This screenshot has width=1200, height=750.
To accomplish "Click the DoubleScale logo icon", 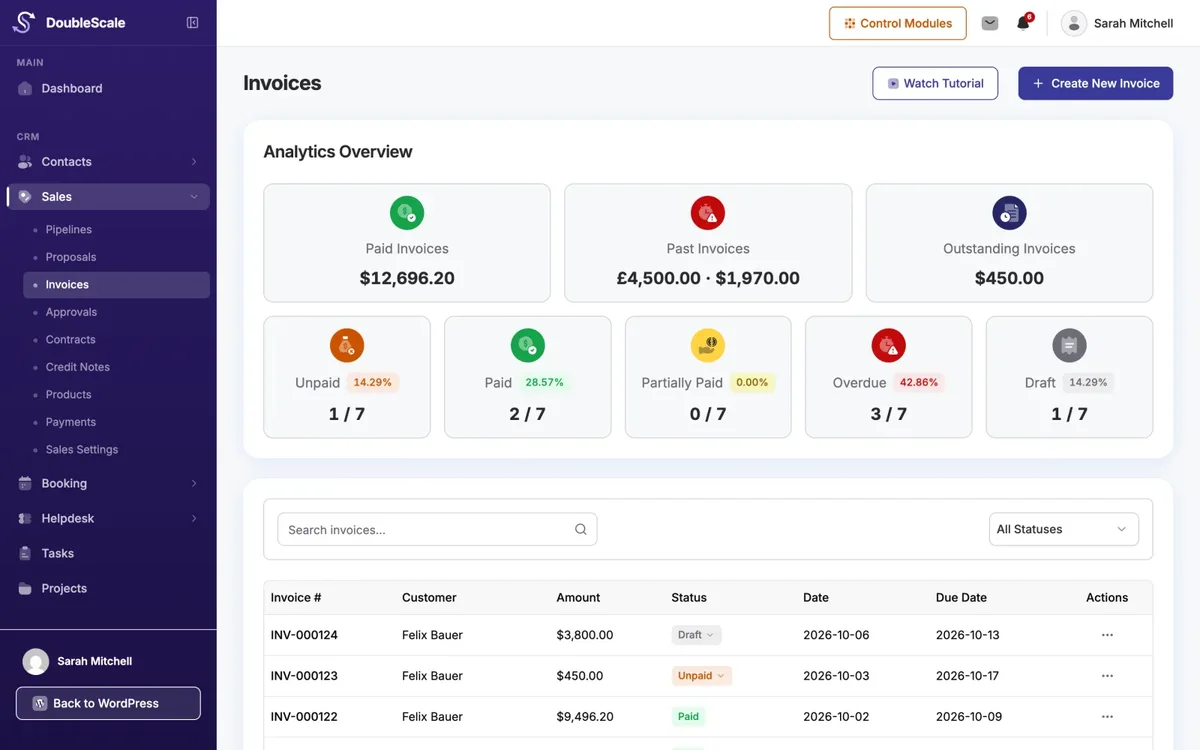I will click(x=23, y=22).
